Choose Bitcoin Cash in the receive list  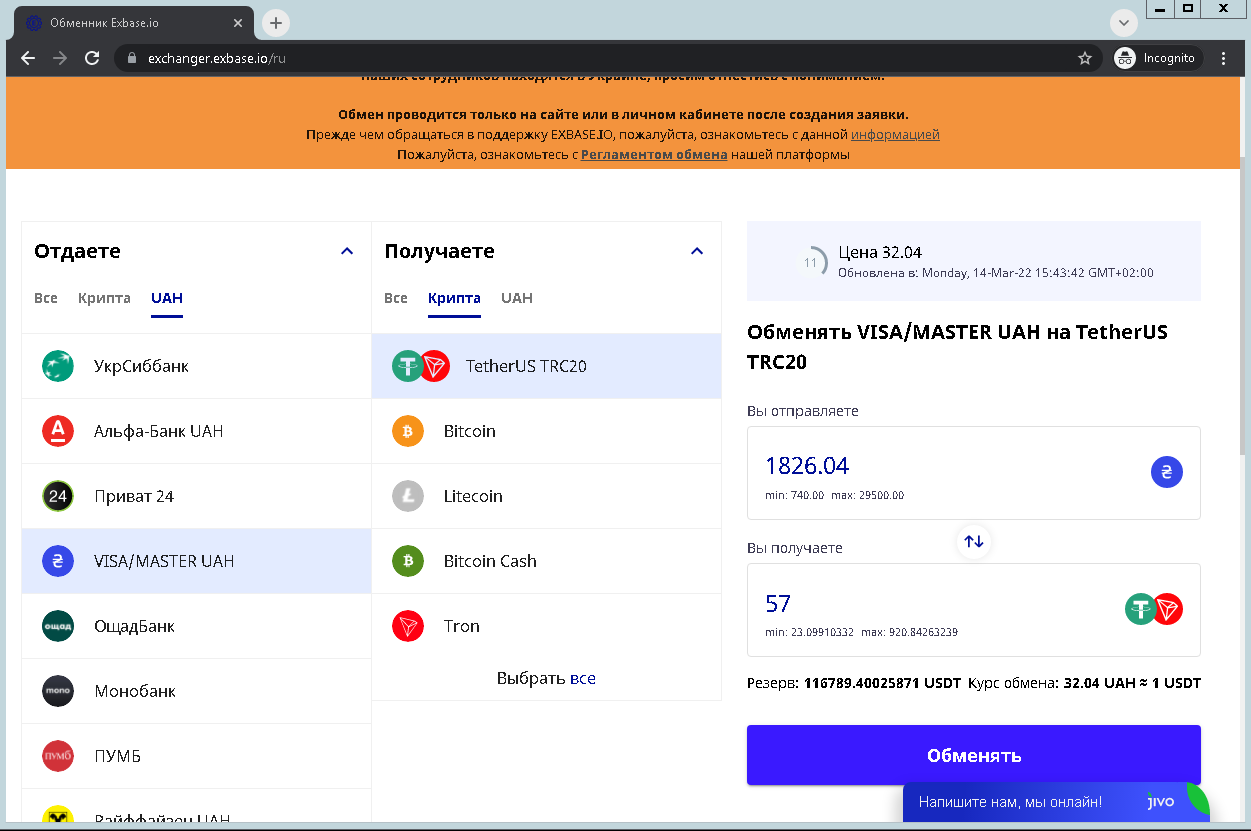[x=546, y=561]
